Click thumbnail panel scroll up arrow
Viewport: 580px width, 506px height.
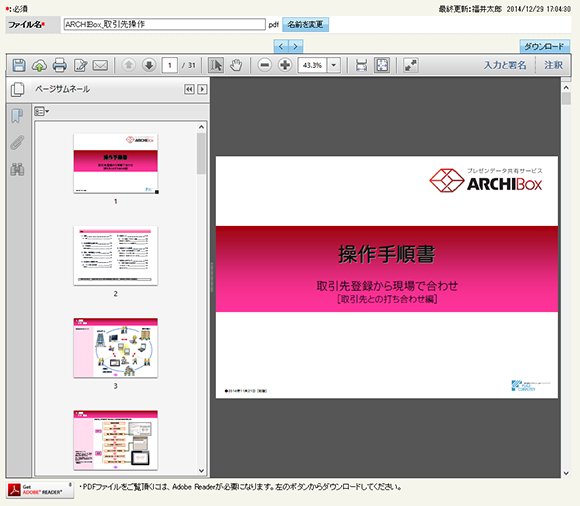pos(201,127)
